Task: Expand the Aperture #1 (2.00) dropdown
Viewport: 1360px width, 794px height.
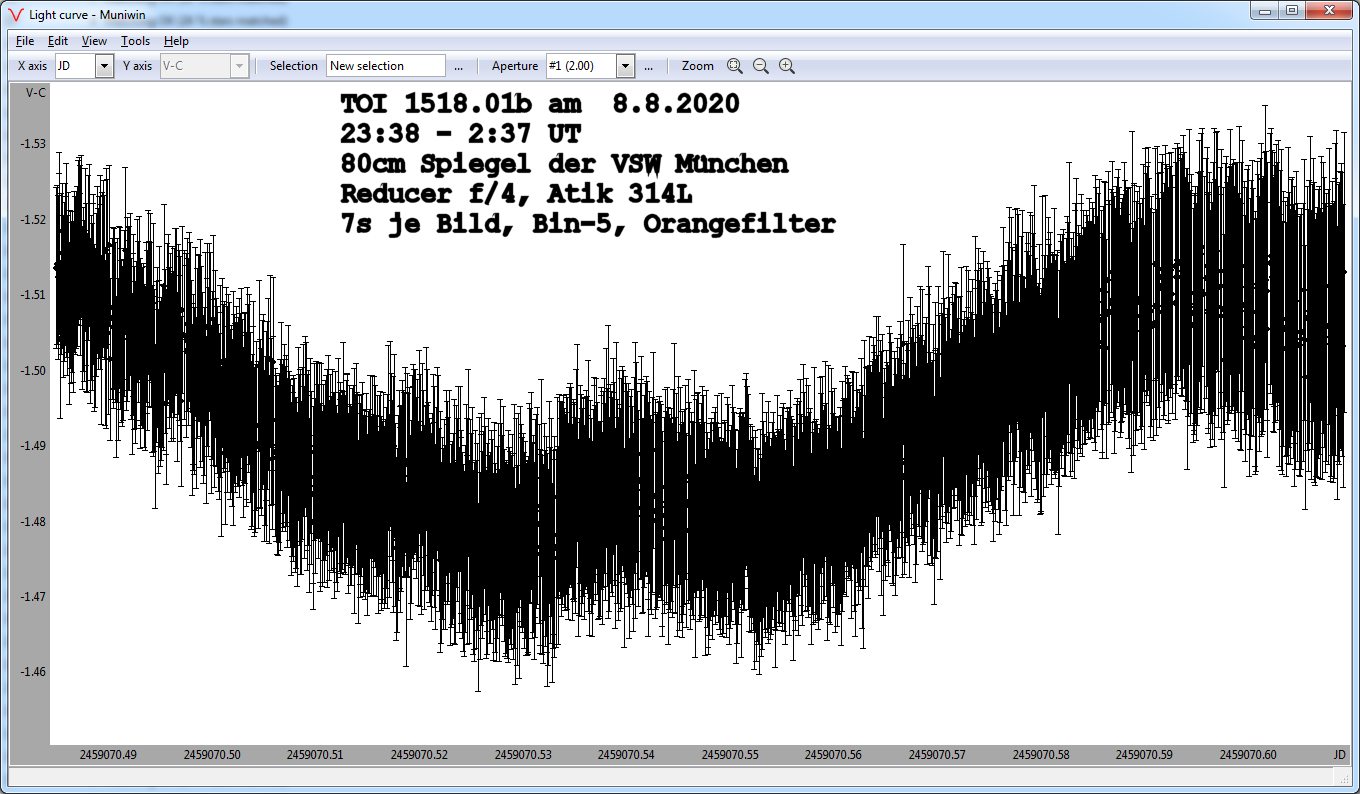Action: pyautogui.click(x=625, y=66)
